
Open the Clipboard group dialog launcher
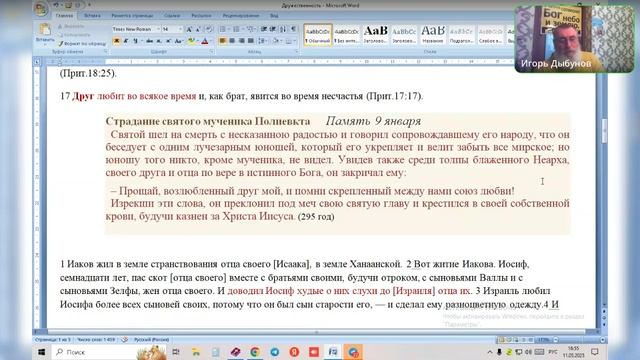coord(105,52)
